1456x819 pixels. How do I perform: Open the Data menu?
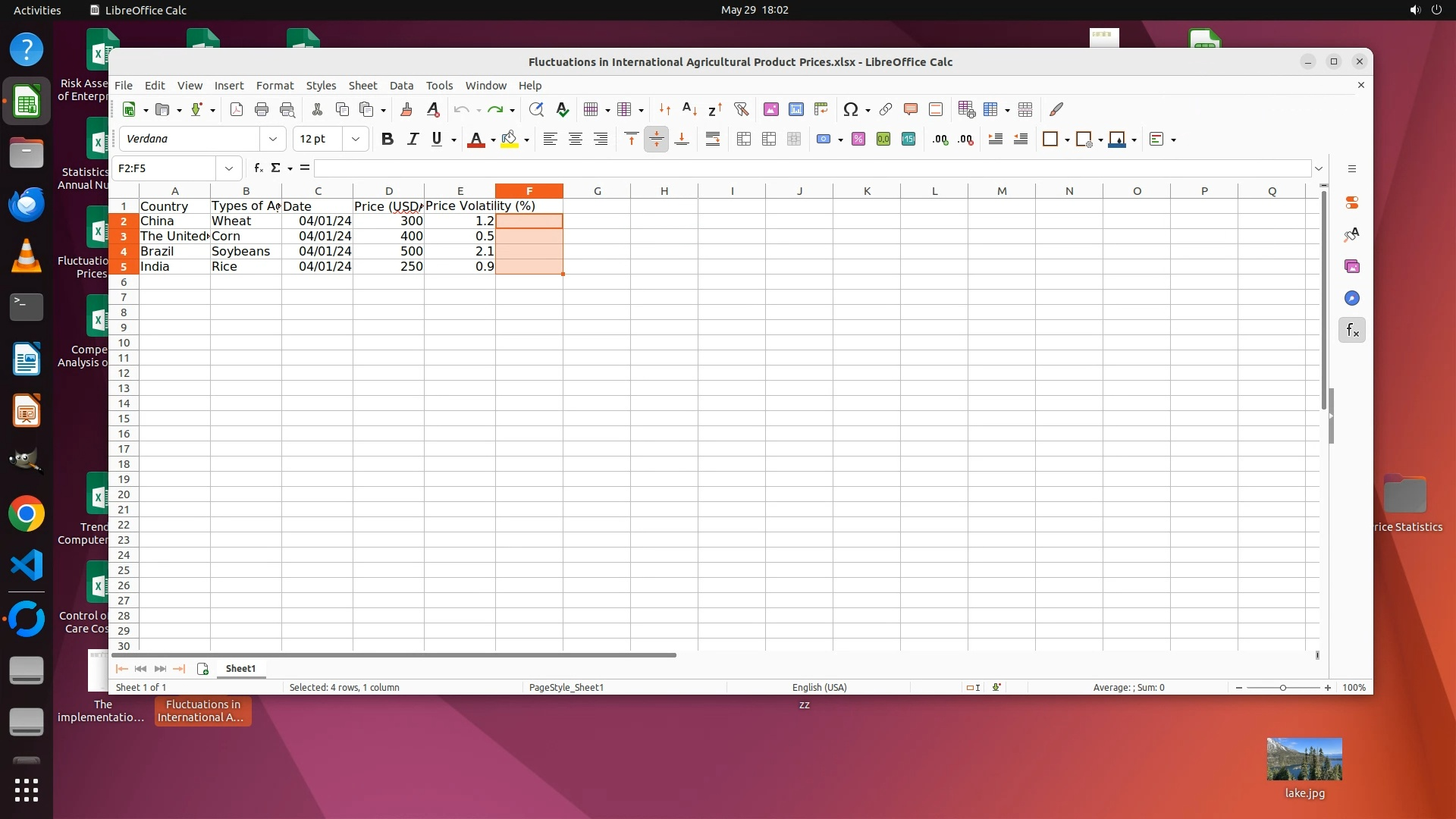[x=401, y=86]
